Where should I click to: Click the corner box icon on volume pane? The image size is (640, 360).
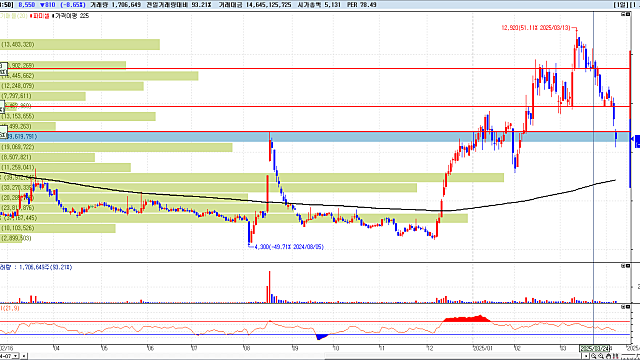coord(625,266)
